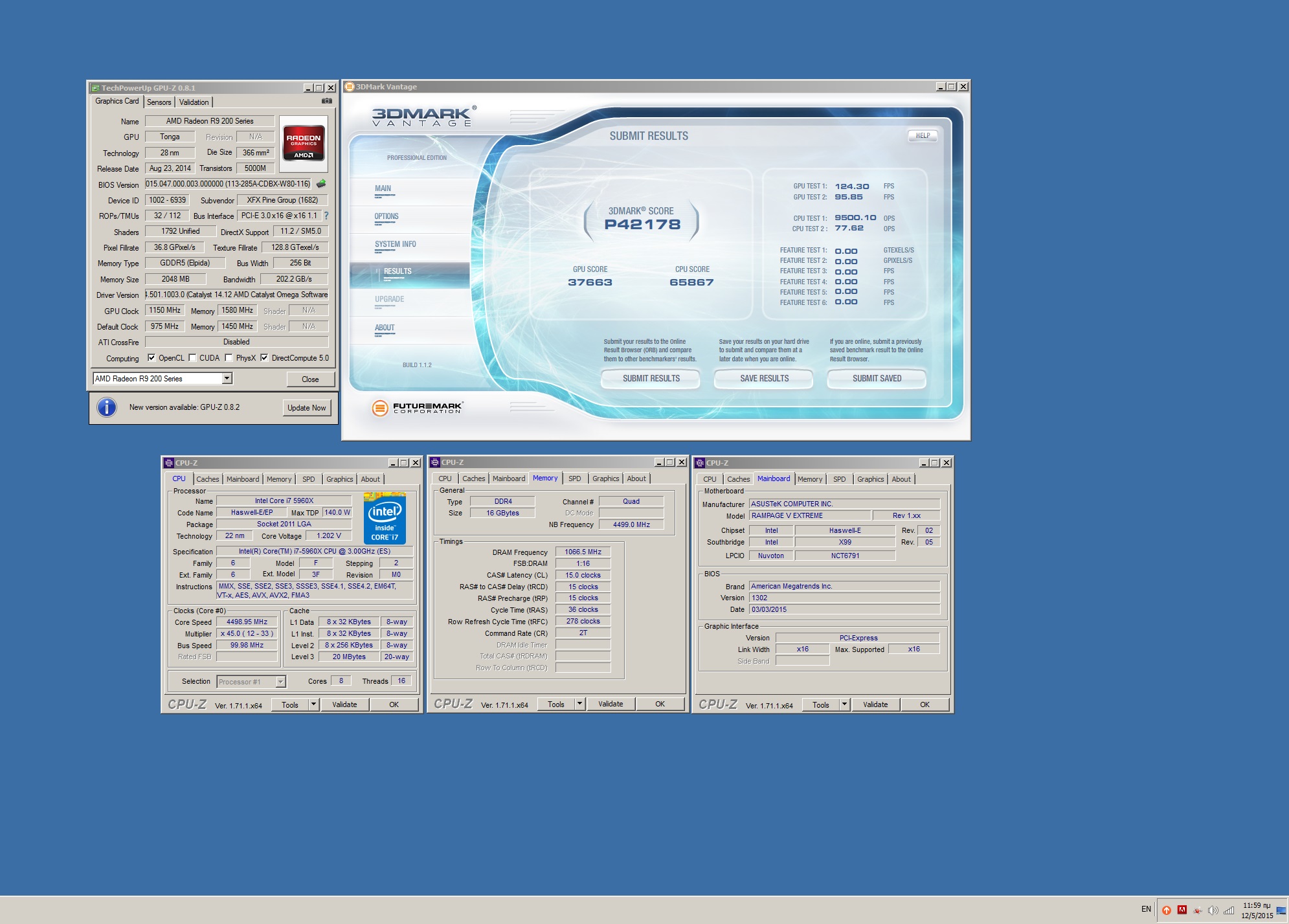
Task: Click the show desktop monitor icon in tray
Action: pos(1281,910)
